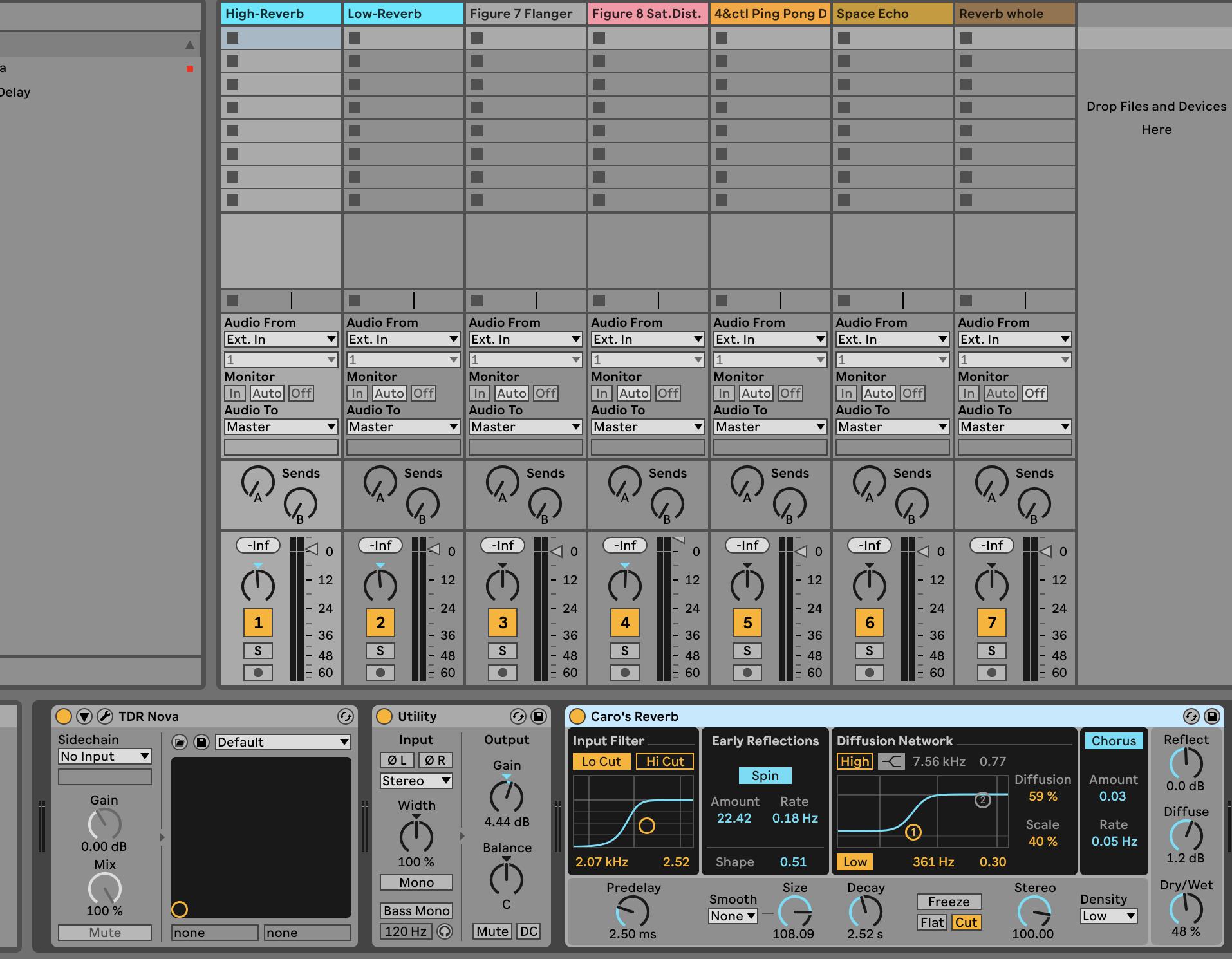Open the Density dropdown in reverb
Image resolution: width=1232 pixels, height=959 pixels.
1108,916
